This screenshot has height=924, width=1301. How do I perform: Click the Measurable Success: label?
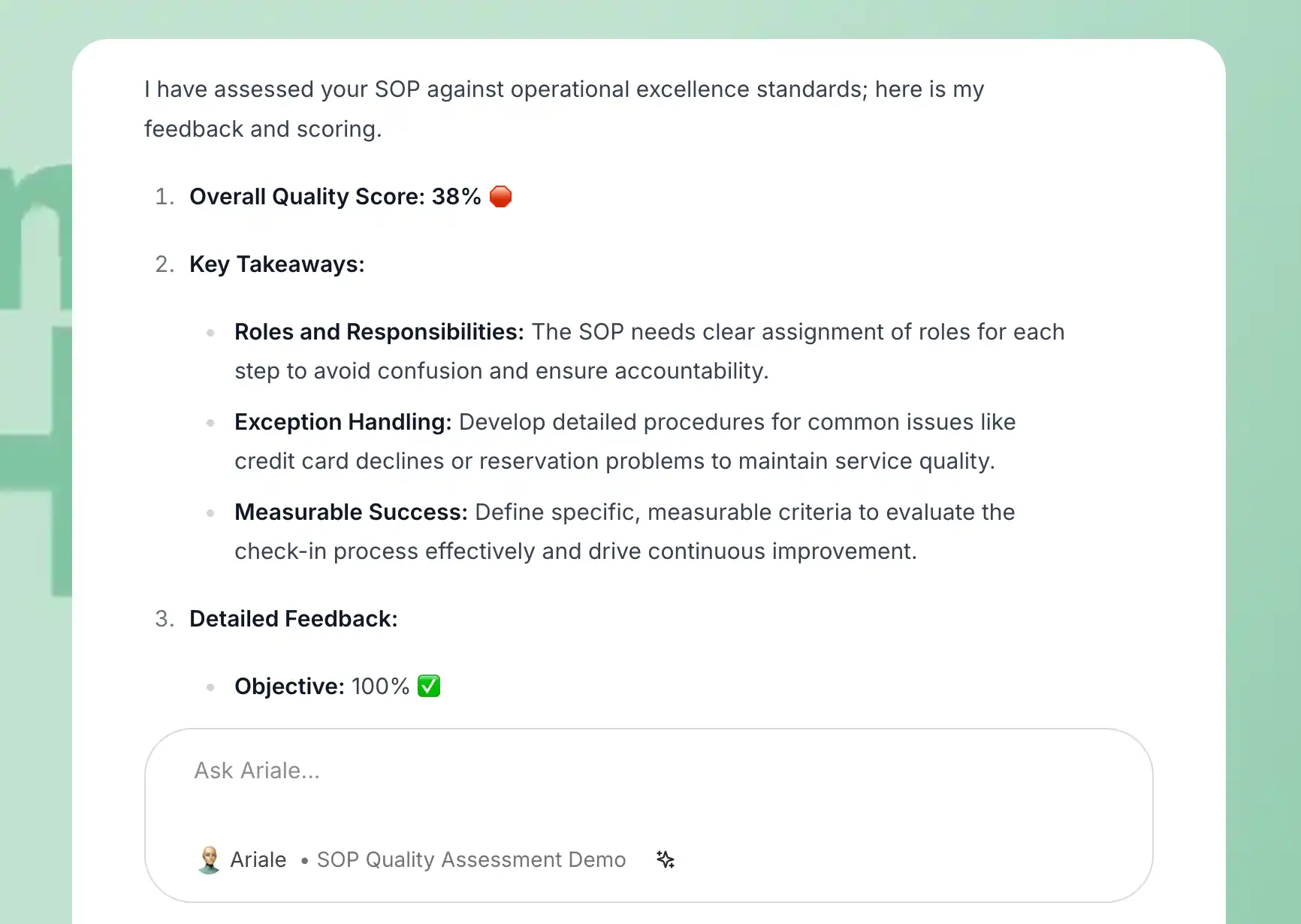point(352,512)
